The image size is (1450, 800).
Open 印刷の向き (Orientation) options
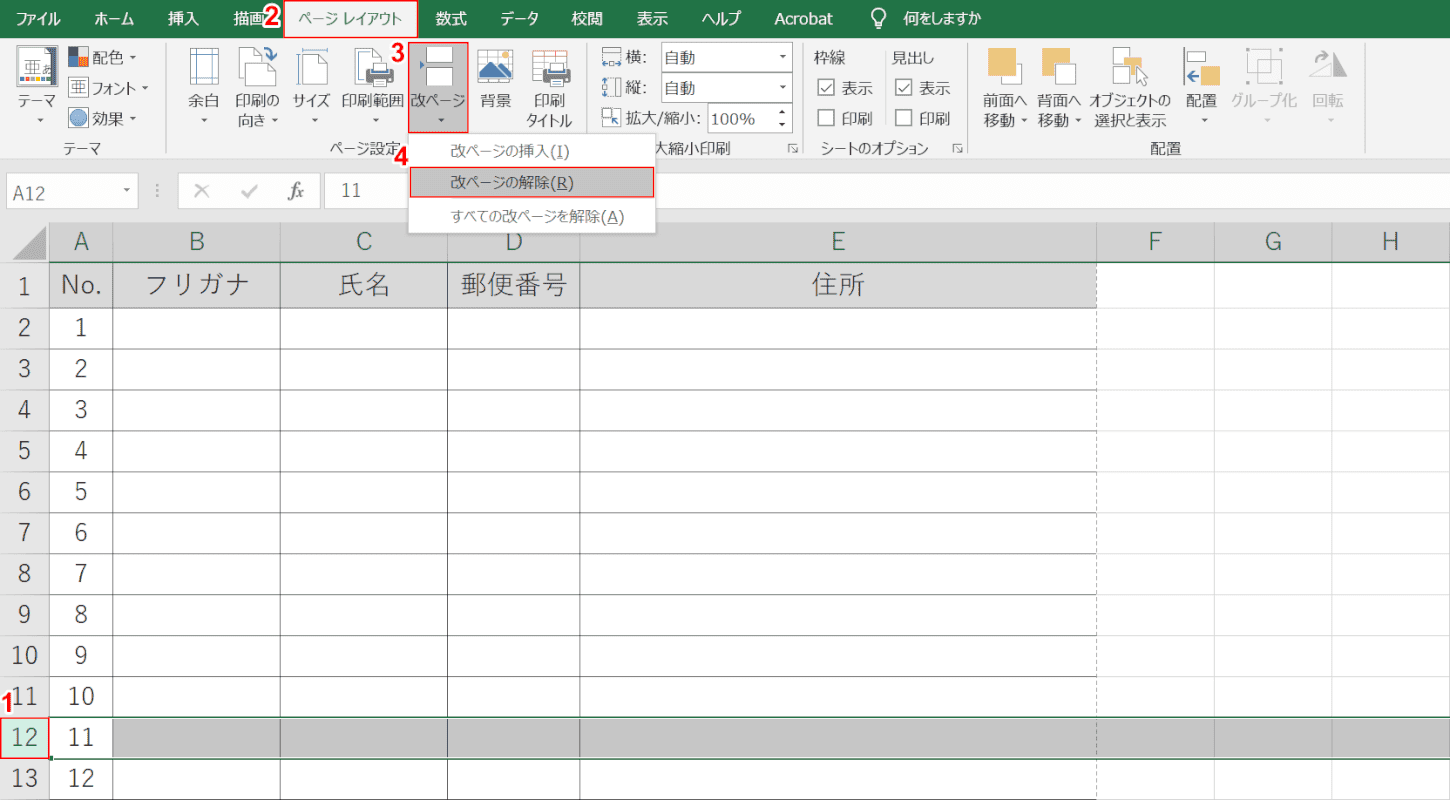pyautogui.click(x=258, y=86)
